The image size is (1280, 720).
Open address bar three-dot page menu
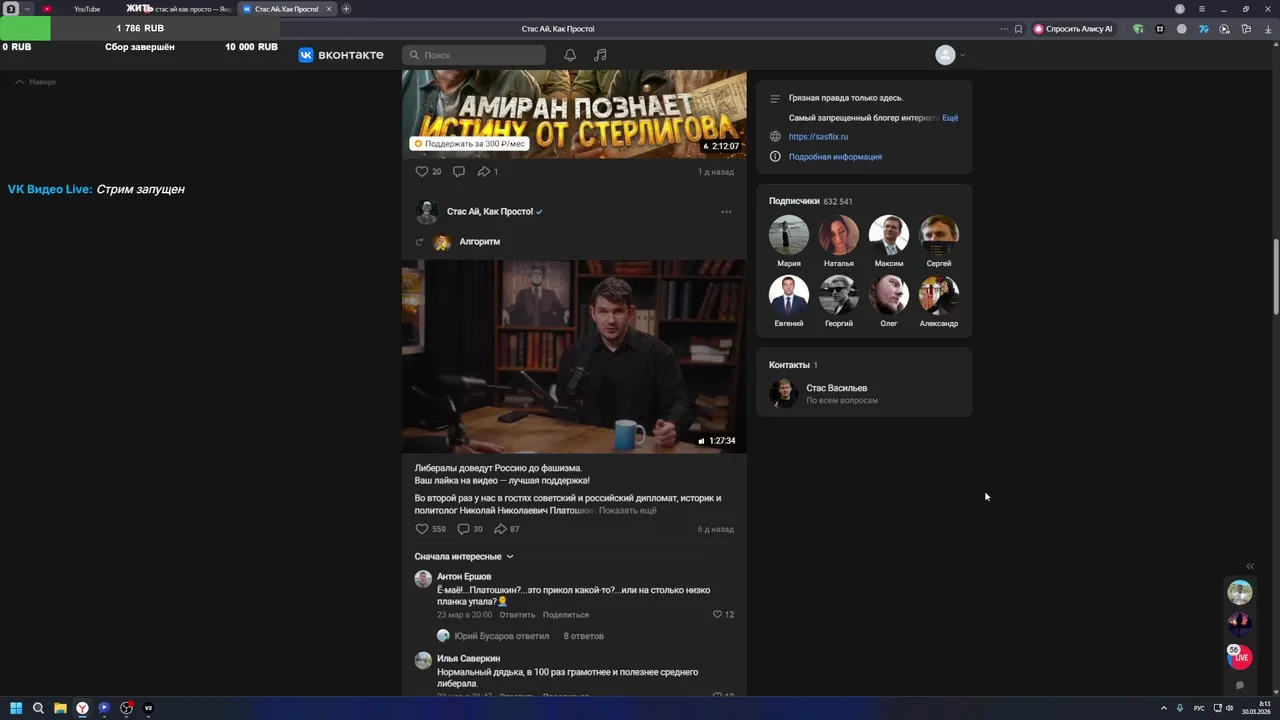pyautogui.click(x=1004, y=29)
